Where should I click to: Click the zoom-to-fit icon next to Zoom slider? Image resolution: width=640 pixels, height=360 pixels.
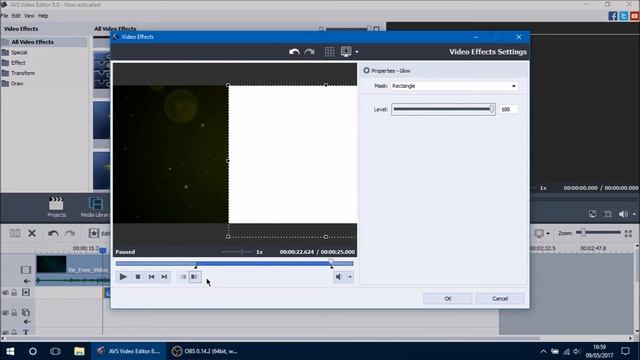[628, 233]
